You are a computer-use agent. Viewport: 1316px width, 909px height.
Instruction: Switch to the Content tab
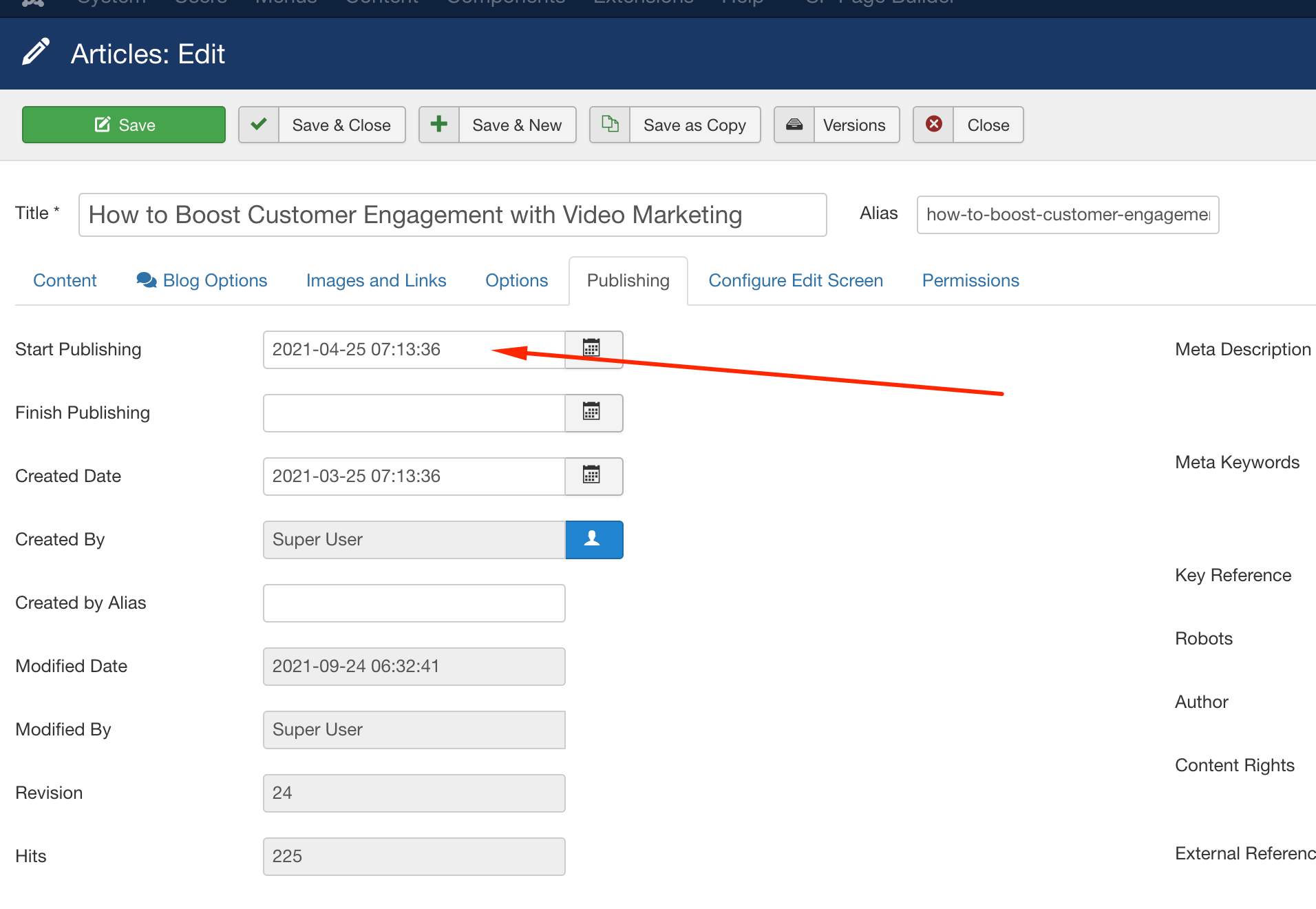[x=65, y=280]
